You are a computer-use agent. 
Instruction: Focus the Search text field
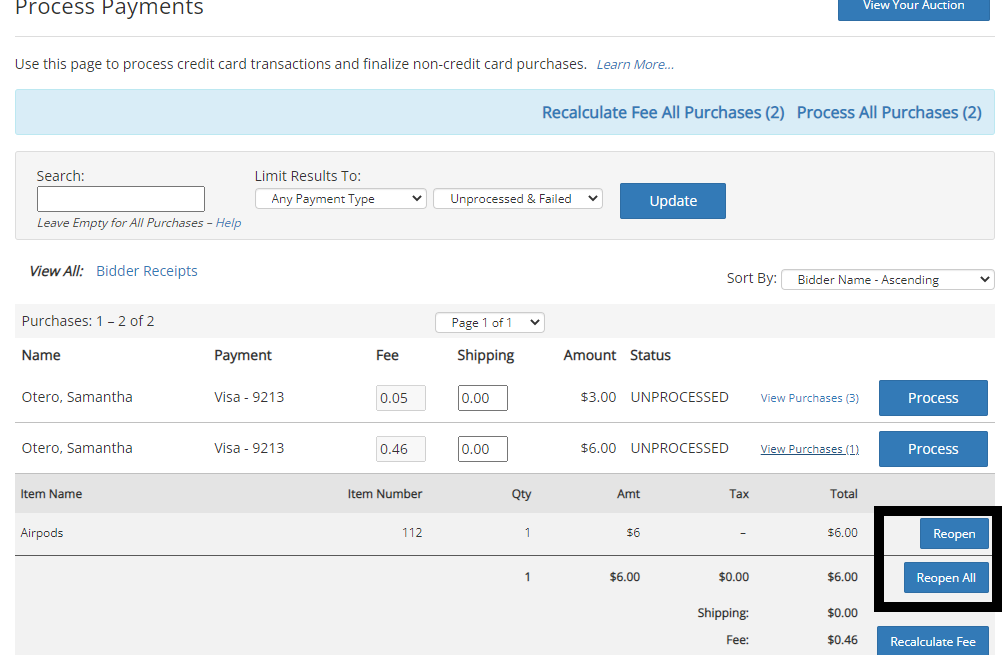pyautogui.click(x=120, y=199)
